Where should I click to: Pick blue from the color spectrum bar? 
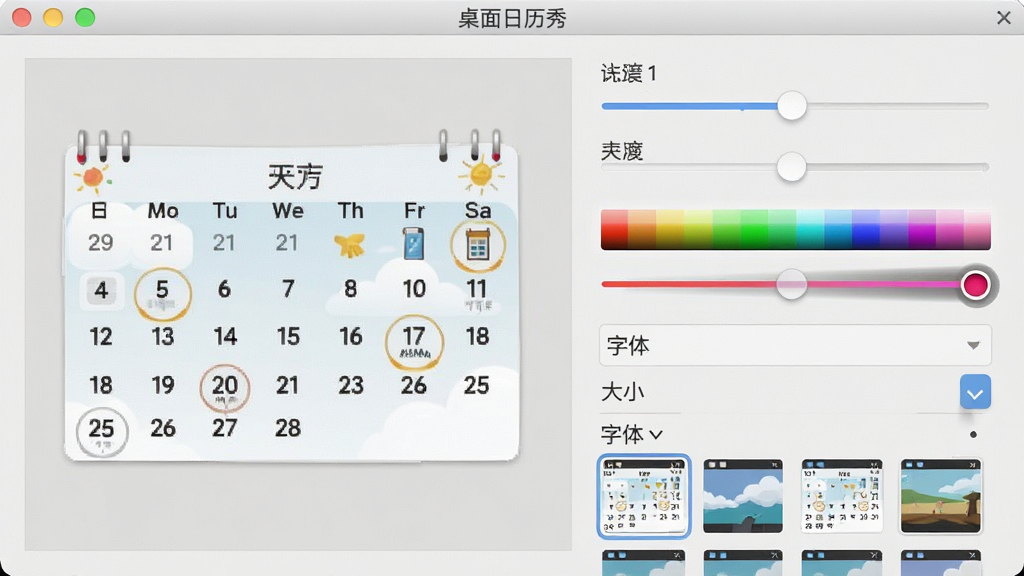pyautogui.click(x=866, y=230)
